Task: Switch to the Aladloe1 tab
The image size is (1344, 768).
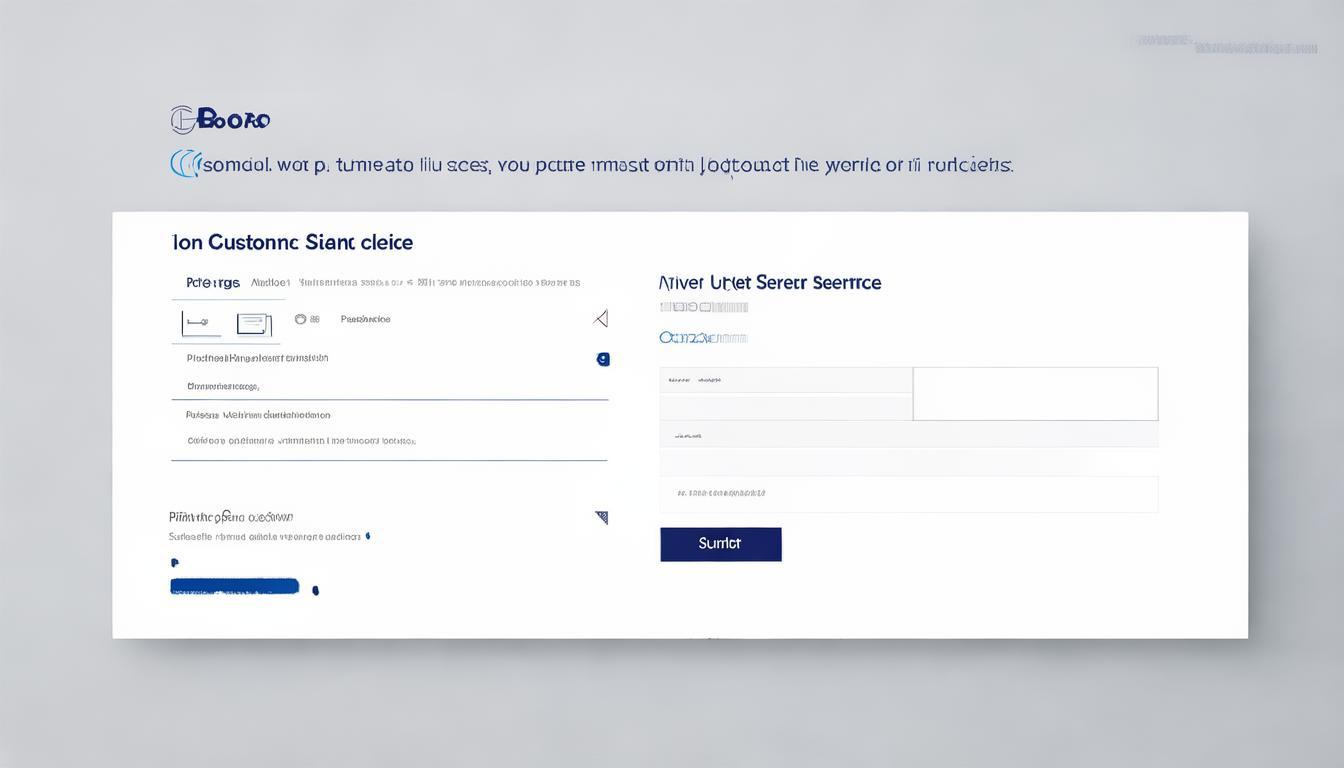Action: pyautogui.click(x=270, y=283)
